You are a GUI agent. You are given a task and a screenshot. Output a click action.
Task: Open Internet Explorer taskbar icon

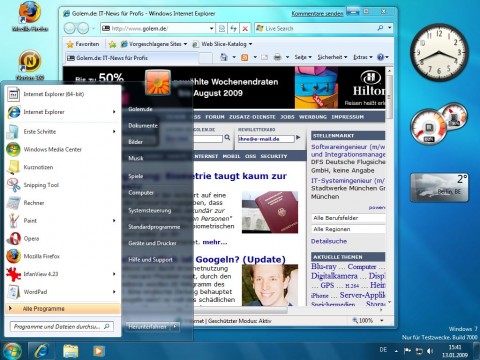pos(41,351)
